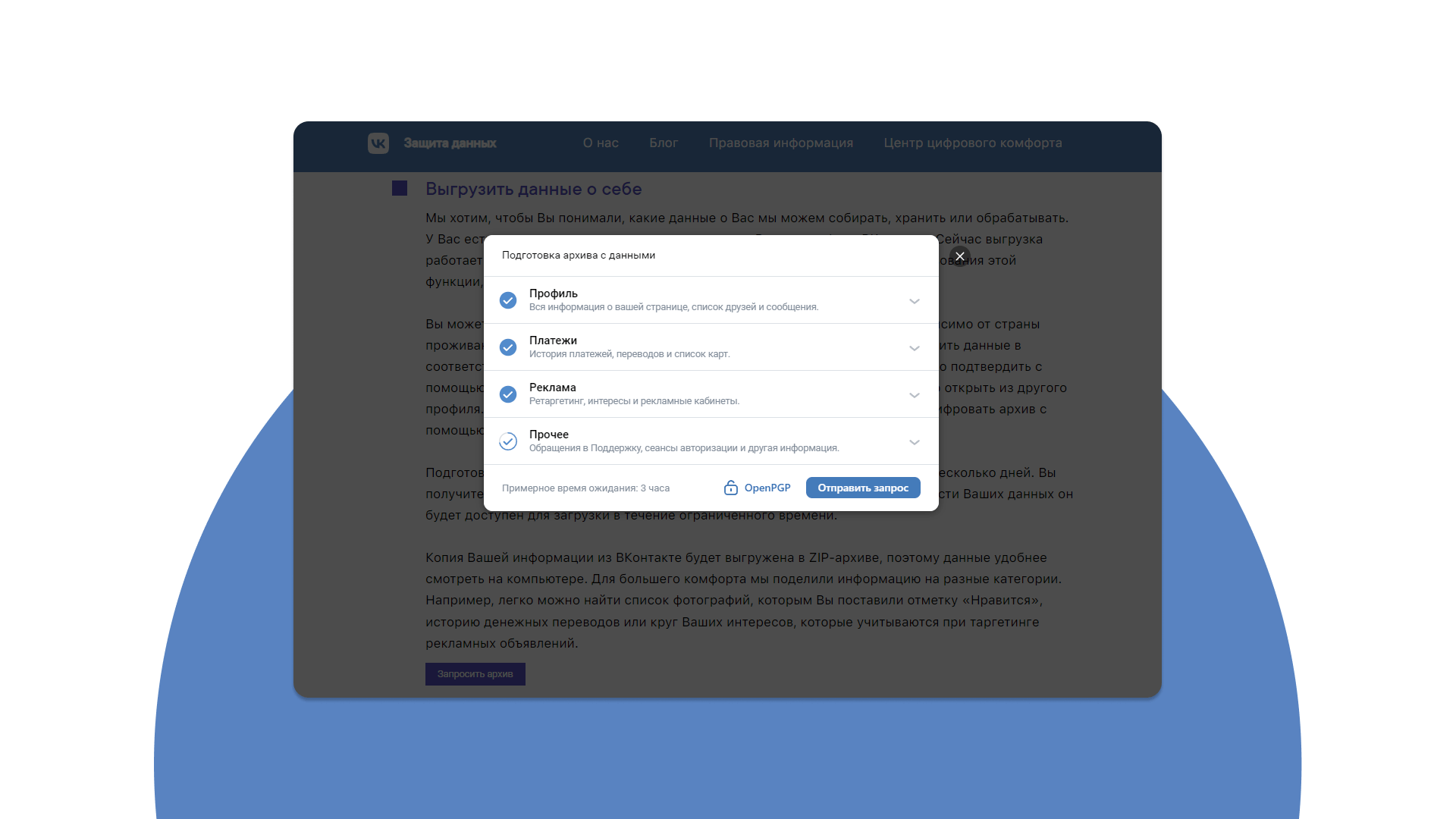
Task: Click the Подготовка архива с данными title
Action: (579, 255)
